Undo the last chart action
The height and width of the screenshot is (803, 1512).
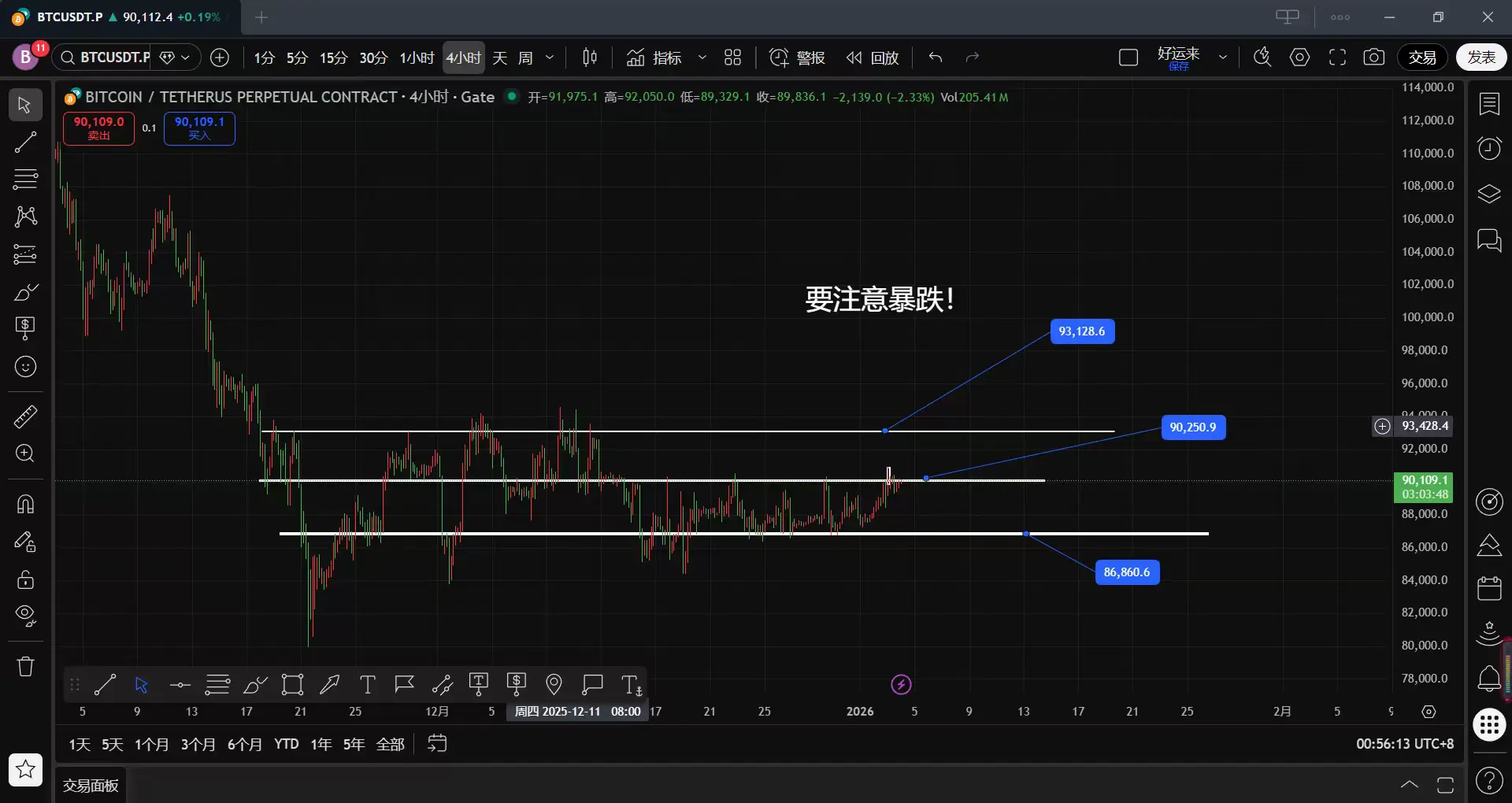click(936, 57)
